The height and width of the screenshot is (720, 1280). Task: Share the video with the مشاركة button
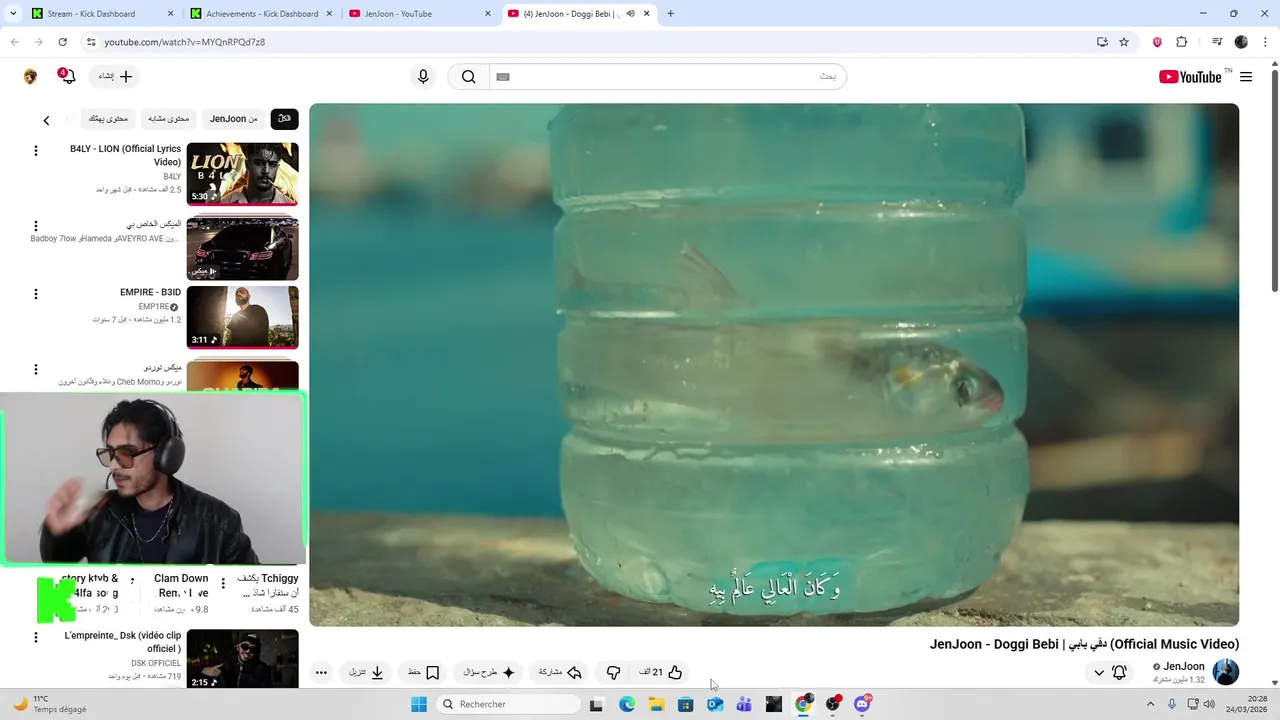click(560, 672)
